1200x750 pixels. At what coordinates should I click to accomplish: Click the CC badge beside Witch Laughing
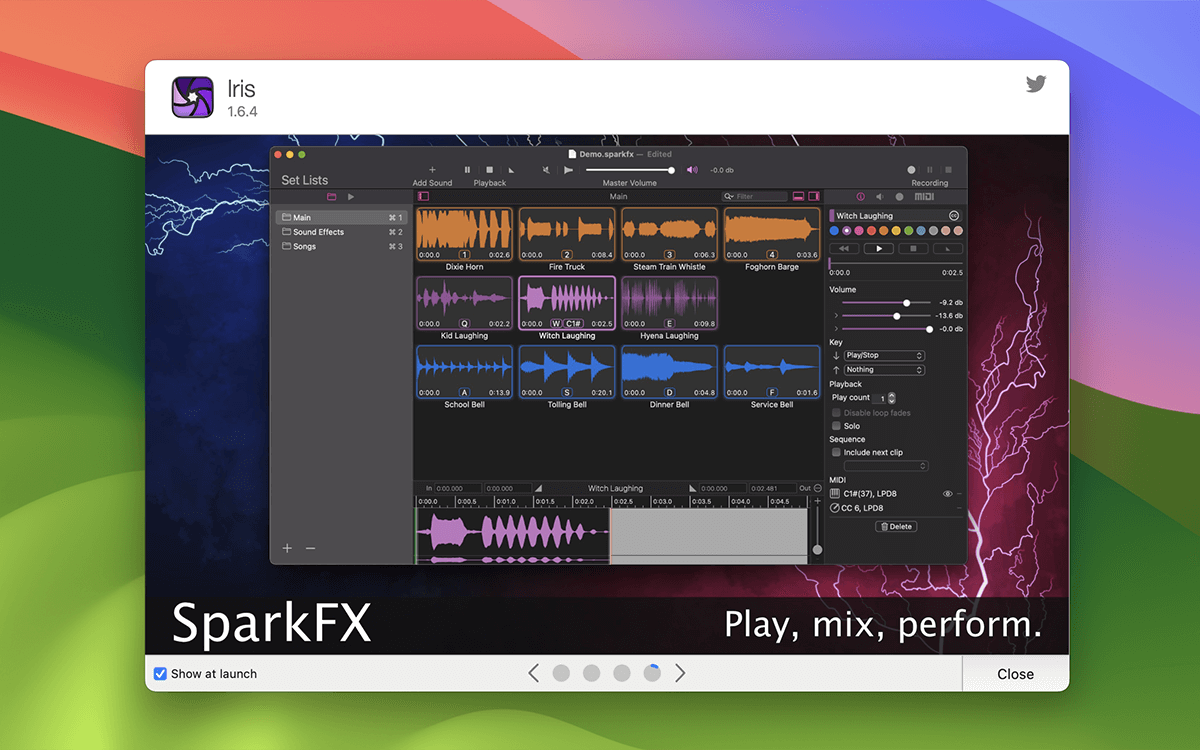(x=953, y=216)
